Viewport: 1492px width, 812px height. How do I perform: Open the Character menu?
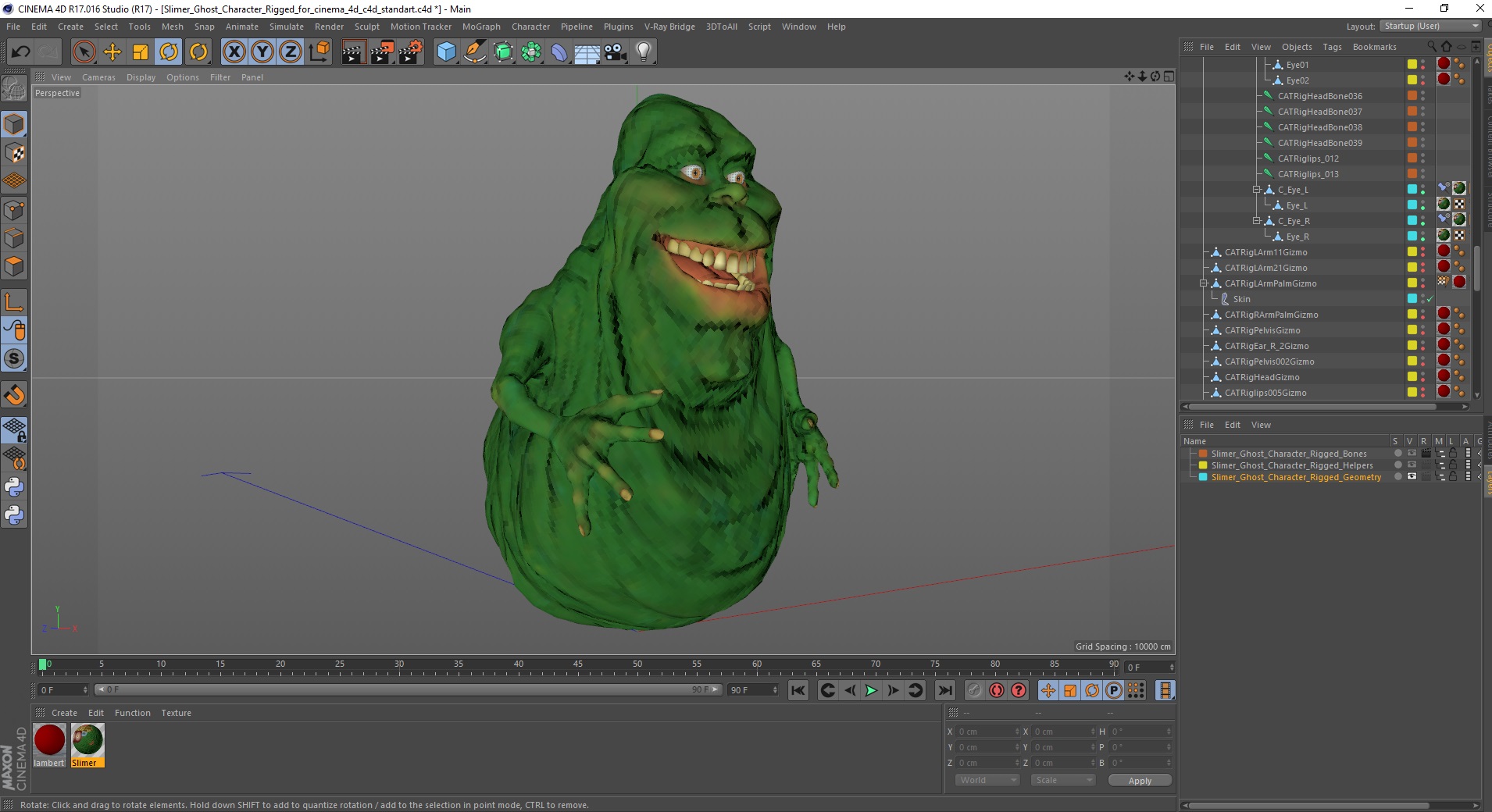coord(530,27)
